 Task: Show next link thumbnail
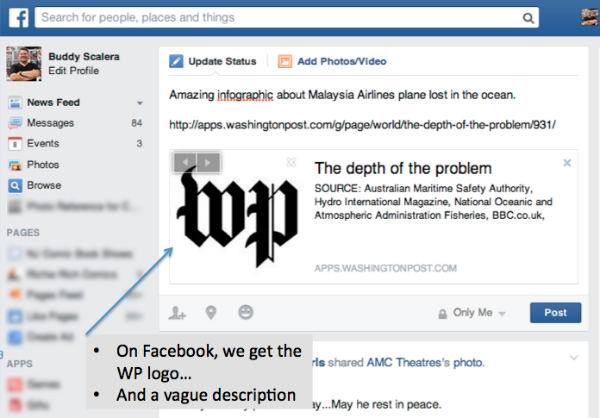[208, 162]
